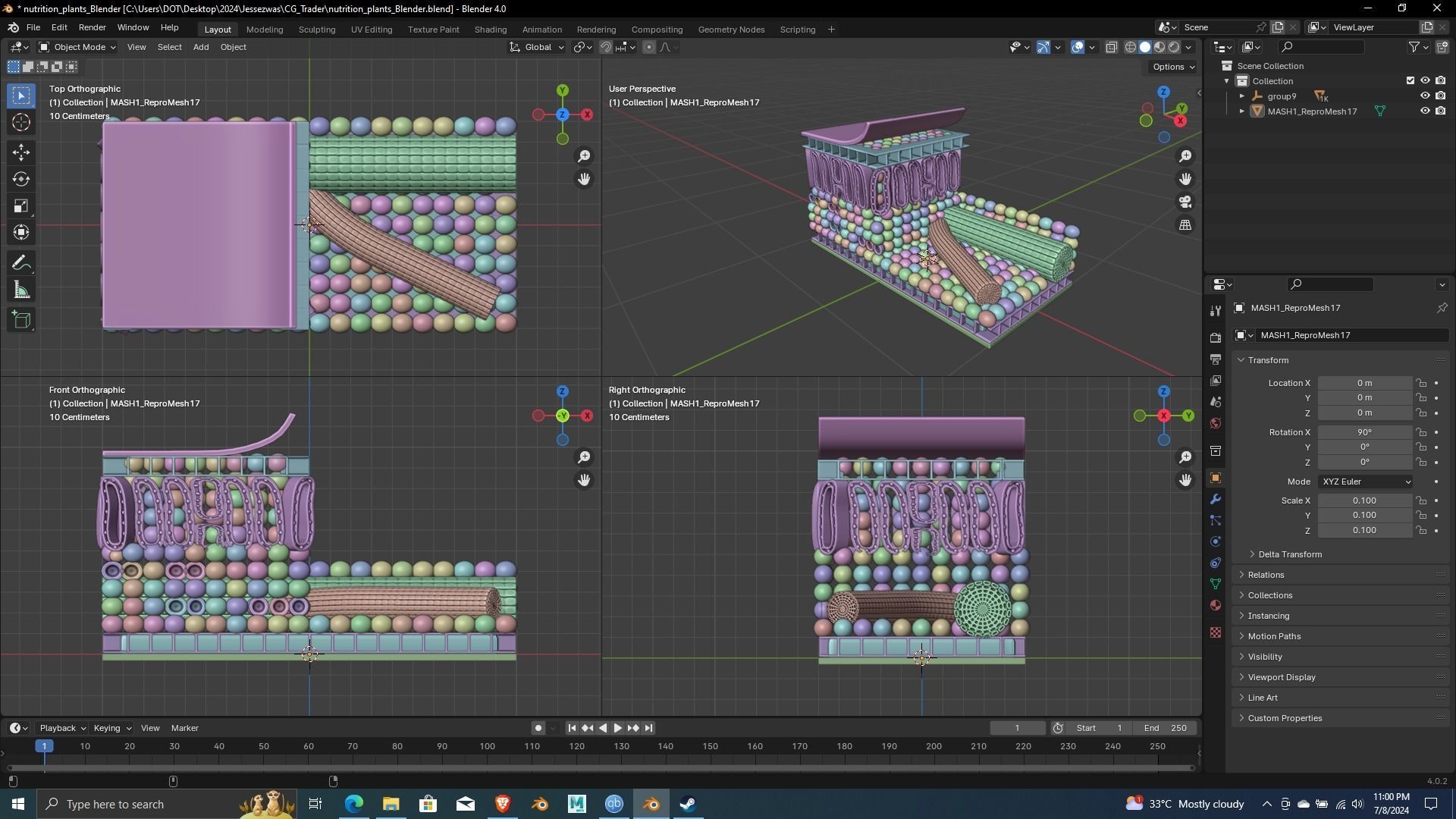Open the rotation Mode XYZ Euler dropdown
This screenshot has width=1456, height=819.
[x=1365, y=482]
